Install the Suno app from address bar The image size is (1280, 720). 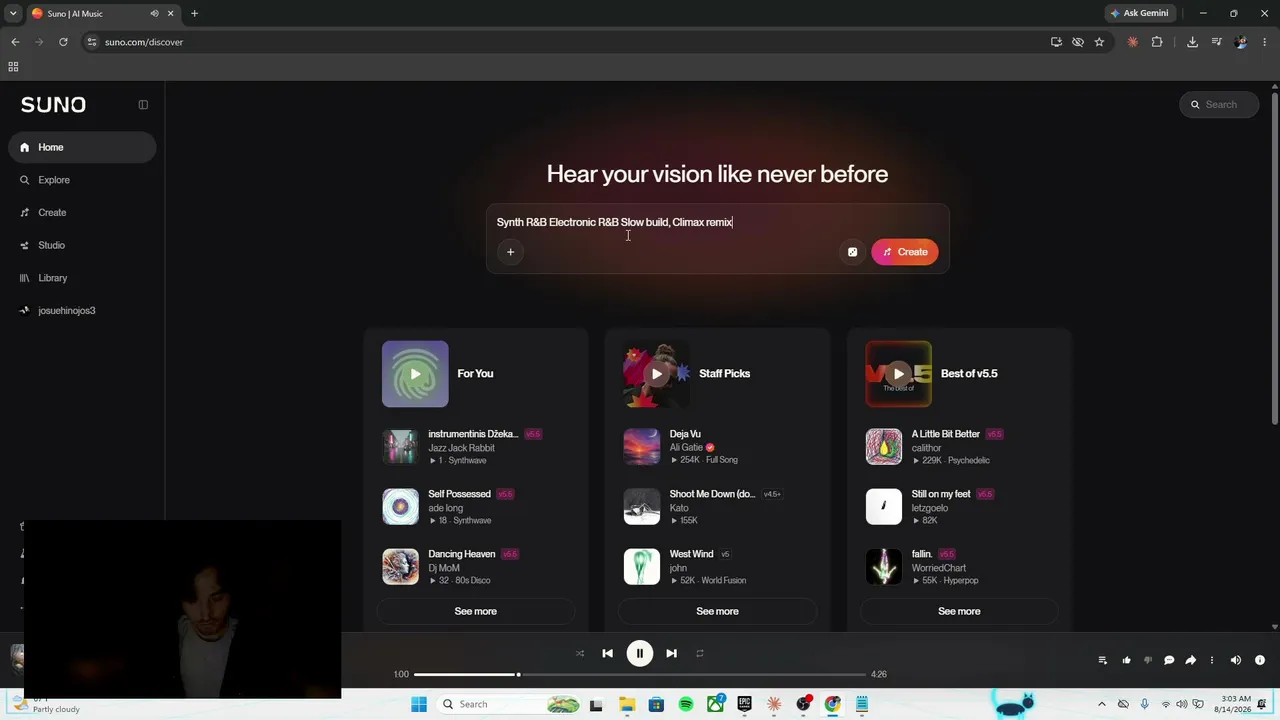pos(1056,42)
